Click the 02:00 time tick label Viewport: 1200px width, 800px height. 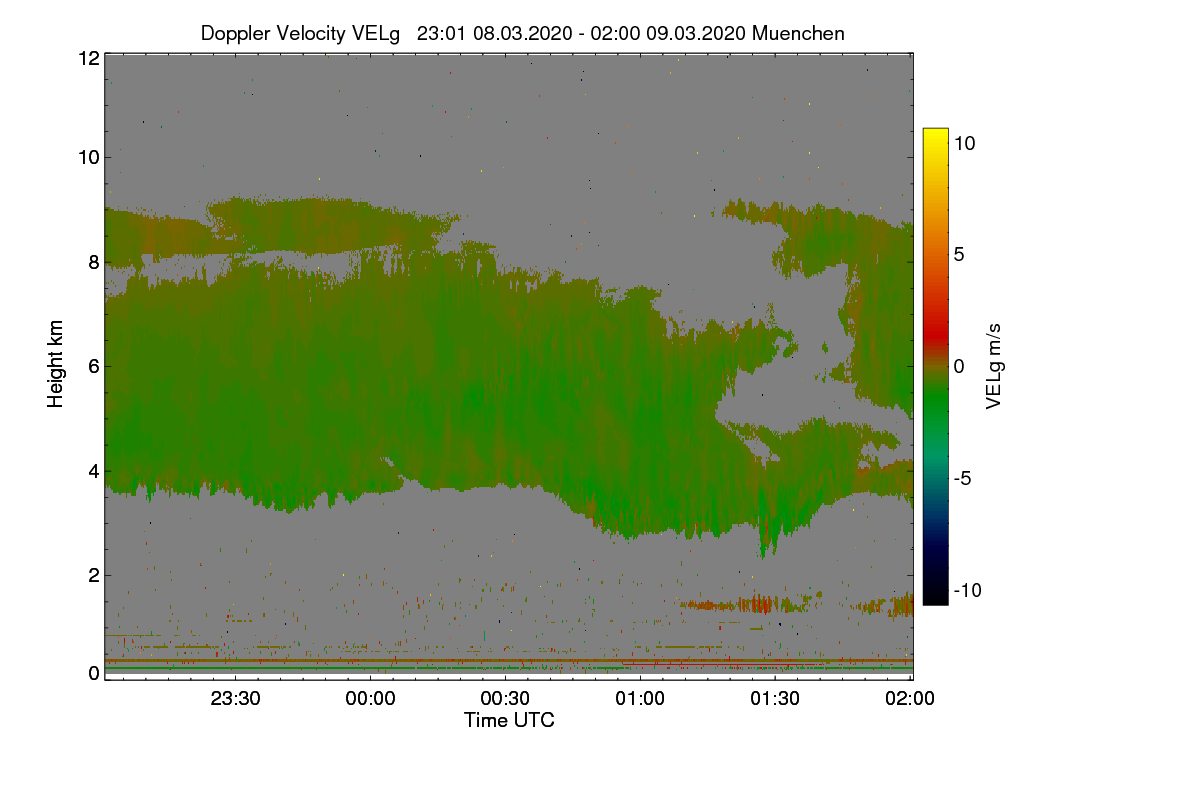910,698
